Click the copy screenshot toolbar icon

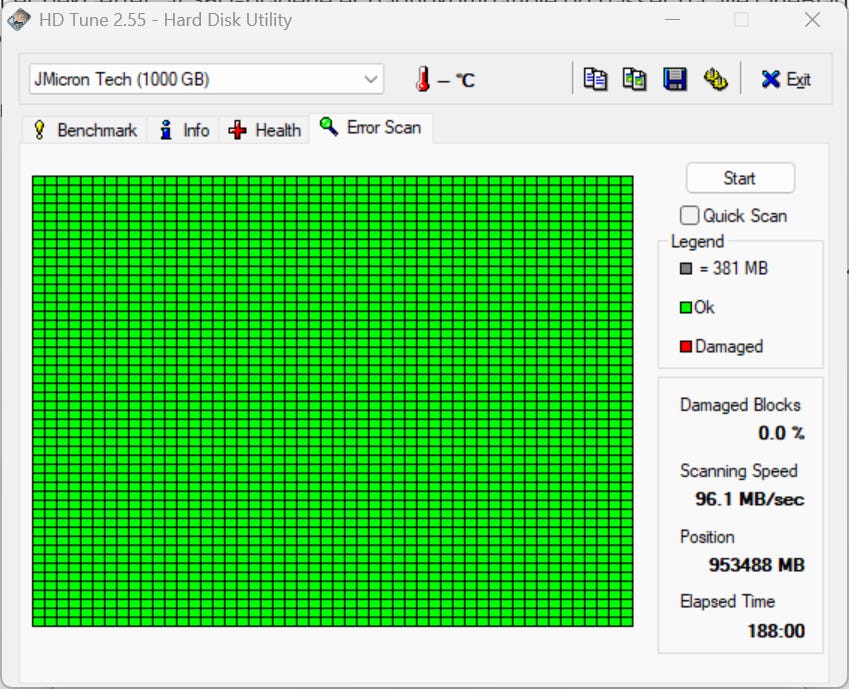pyautogui.click(x=635, y=79)
